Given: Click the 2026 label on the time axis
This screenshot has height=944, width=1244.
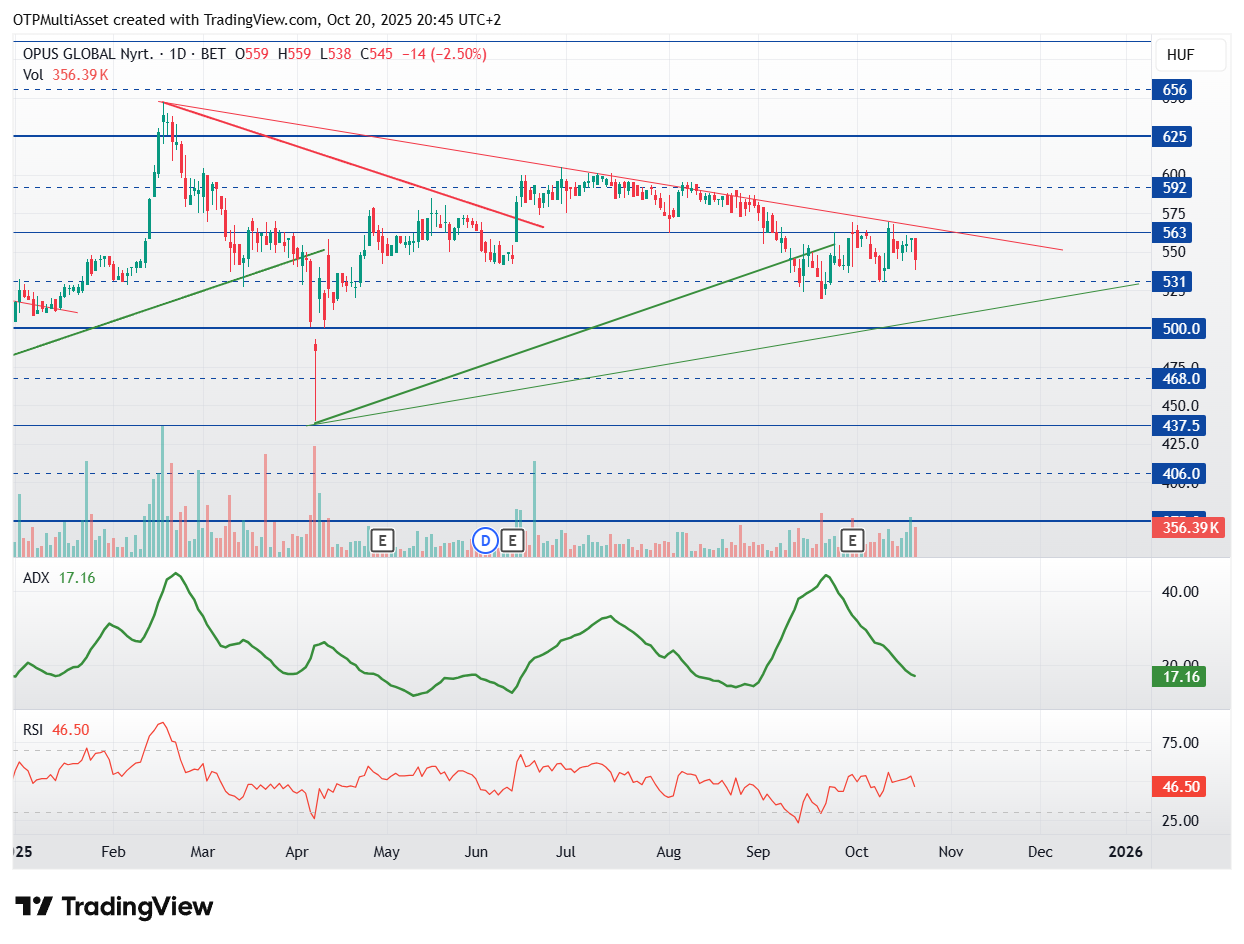Looking at the screenshot, I should click(1125, 852).
